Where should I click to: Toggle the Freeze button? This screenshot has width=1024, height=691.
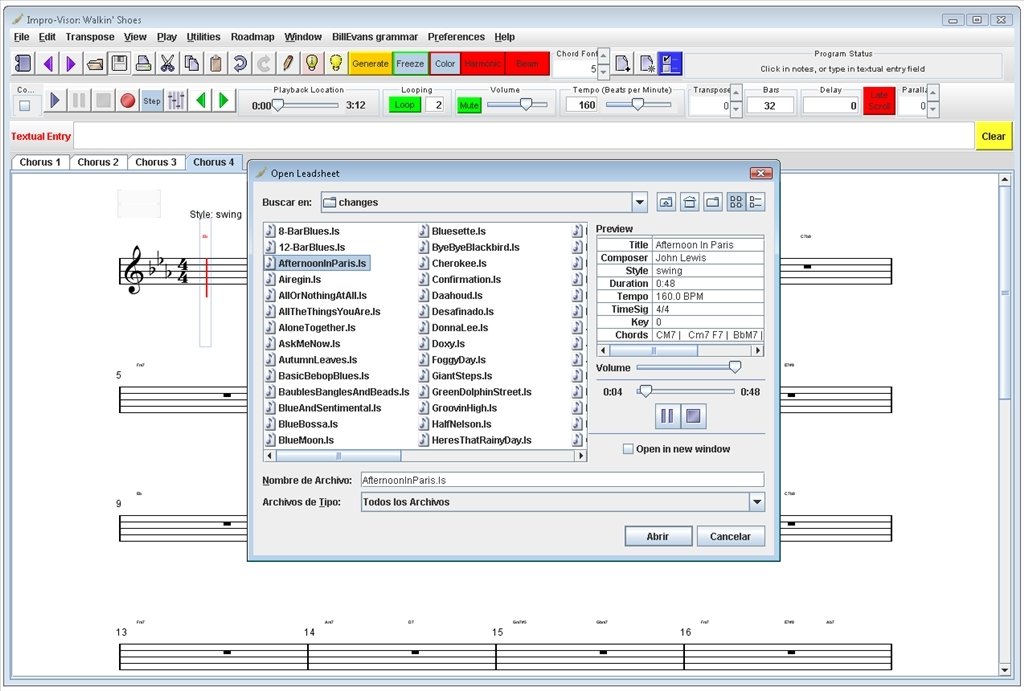[x=410, y=63]
